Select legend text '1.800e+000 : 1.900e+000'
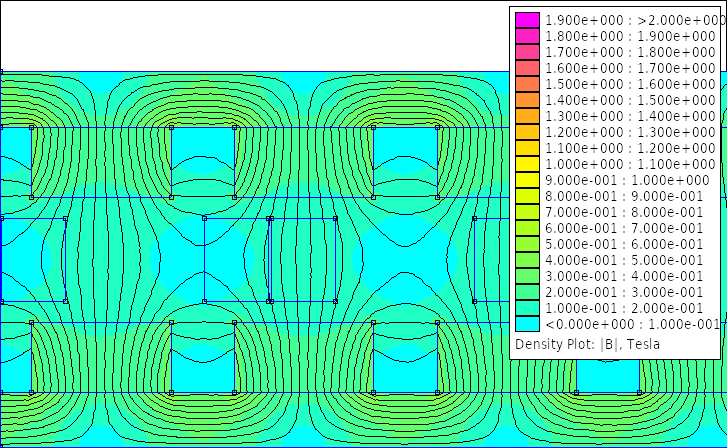This screenshot has height=448, width=727. tap(631, 36)
